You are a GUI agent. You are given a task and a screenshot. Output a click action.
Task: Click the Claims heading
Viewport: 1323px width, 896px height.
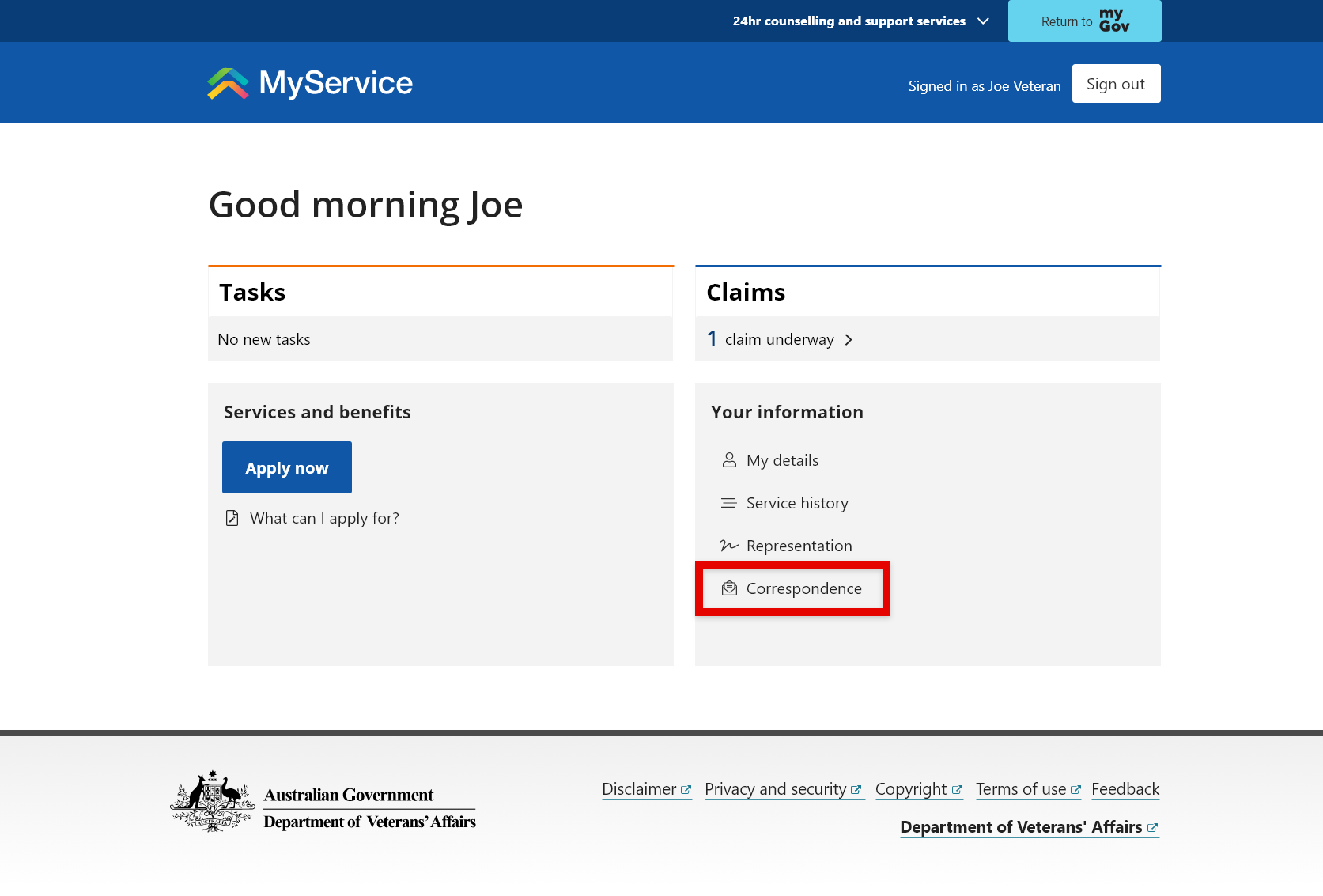tap(746, 293)
